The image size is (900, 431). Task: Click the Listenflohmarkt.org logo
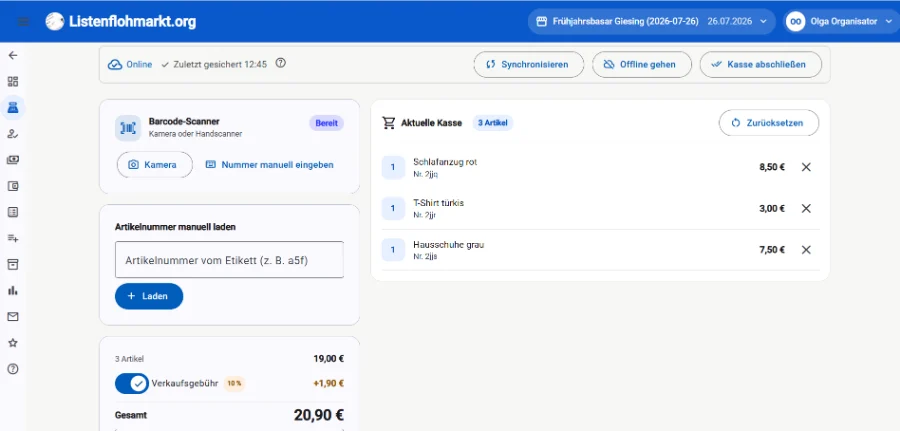121,22
